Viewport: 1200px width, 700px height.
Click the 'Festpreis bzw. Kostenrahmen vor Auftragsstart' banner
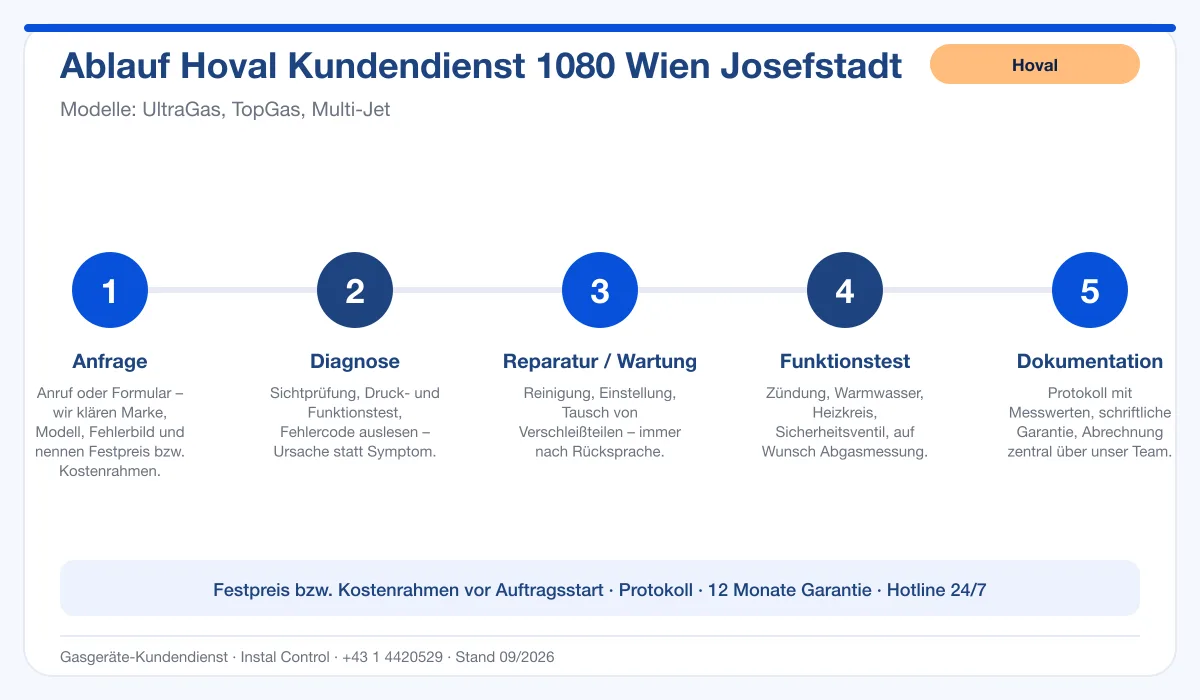pyautogui.click(x=600, y=589)
